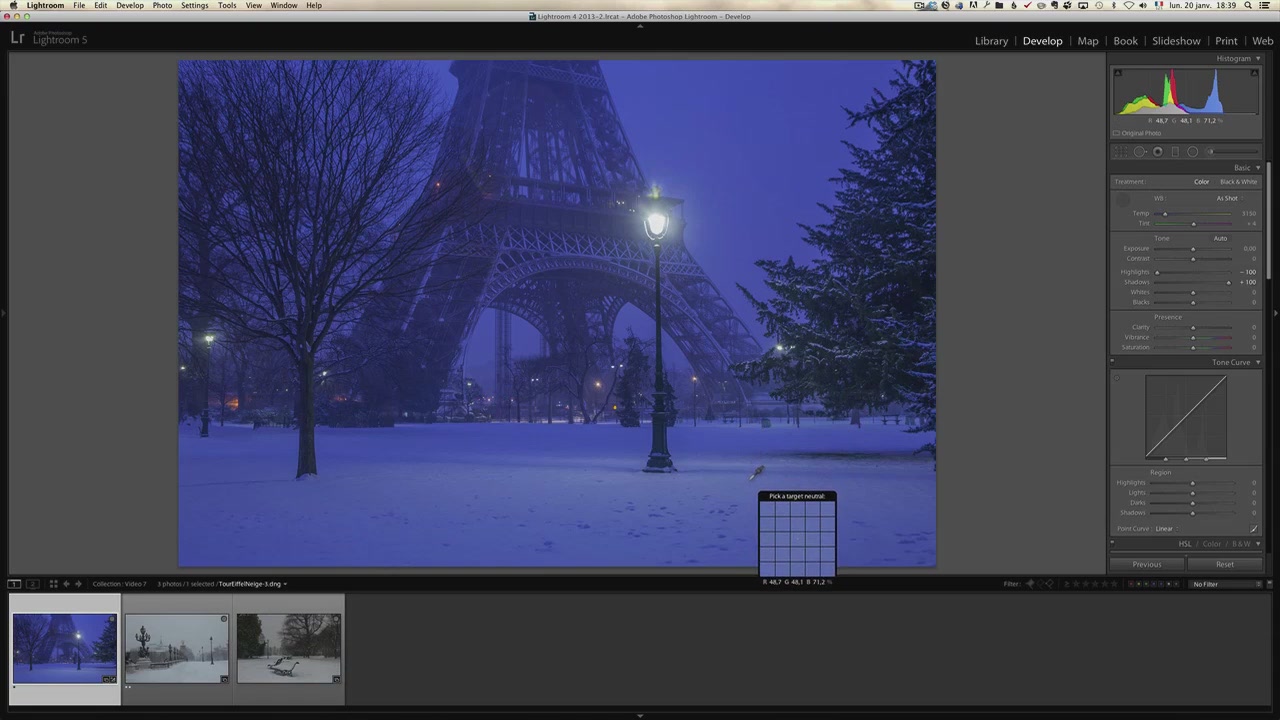Go forward with filmstrip right arrow
The width and height of the screenshot is (1280, 720).
tap(78, 584)
